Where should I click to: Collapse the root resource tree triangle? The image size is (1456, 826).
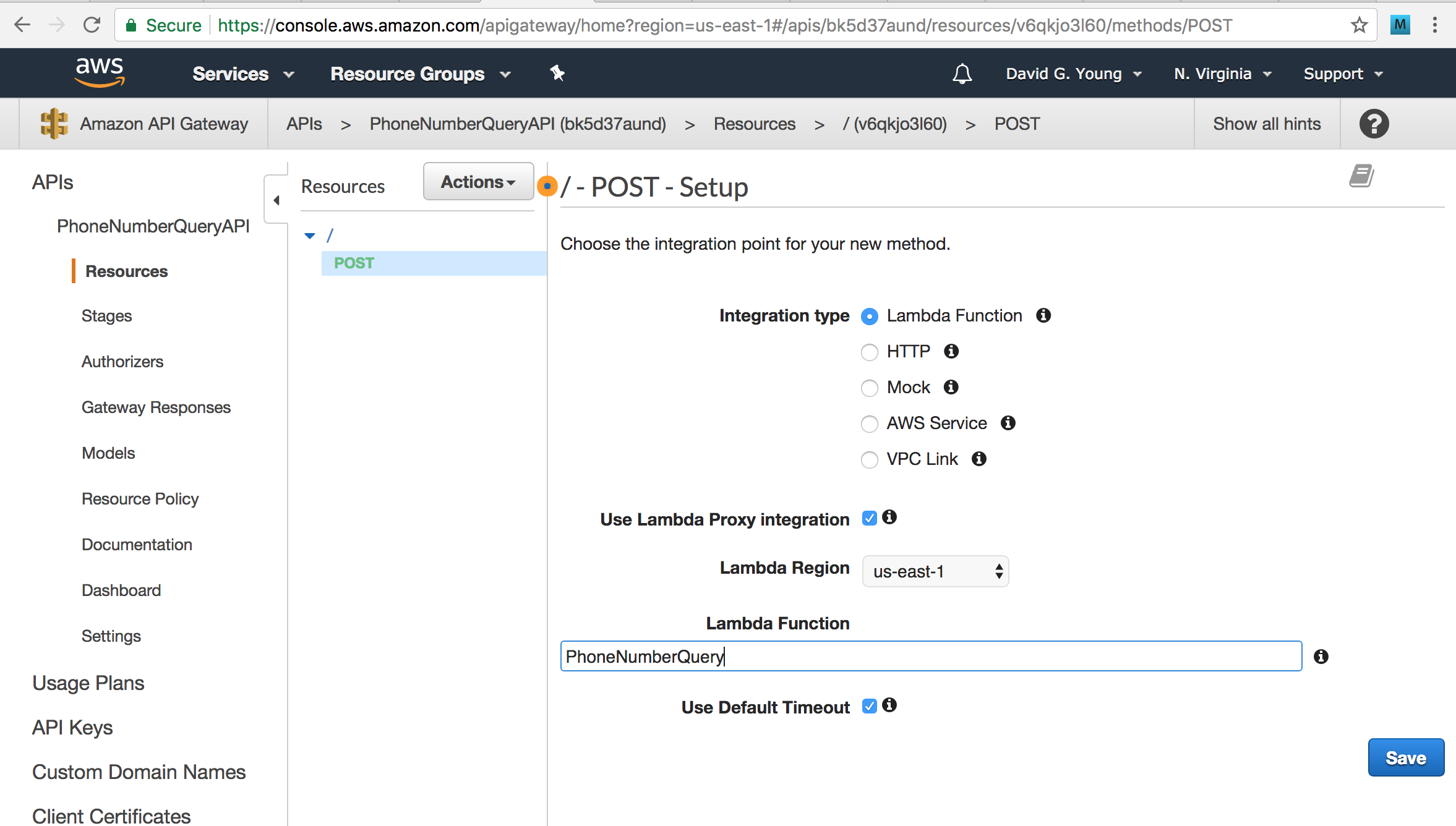click(x=310, y=236)
